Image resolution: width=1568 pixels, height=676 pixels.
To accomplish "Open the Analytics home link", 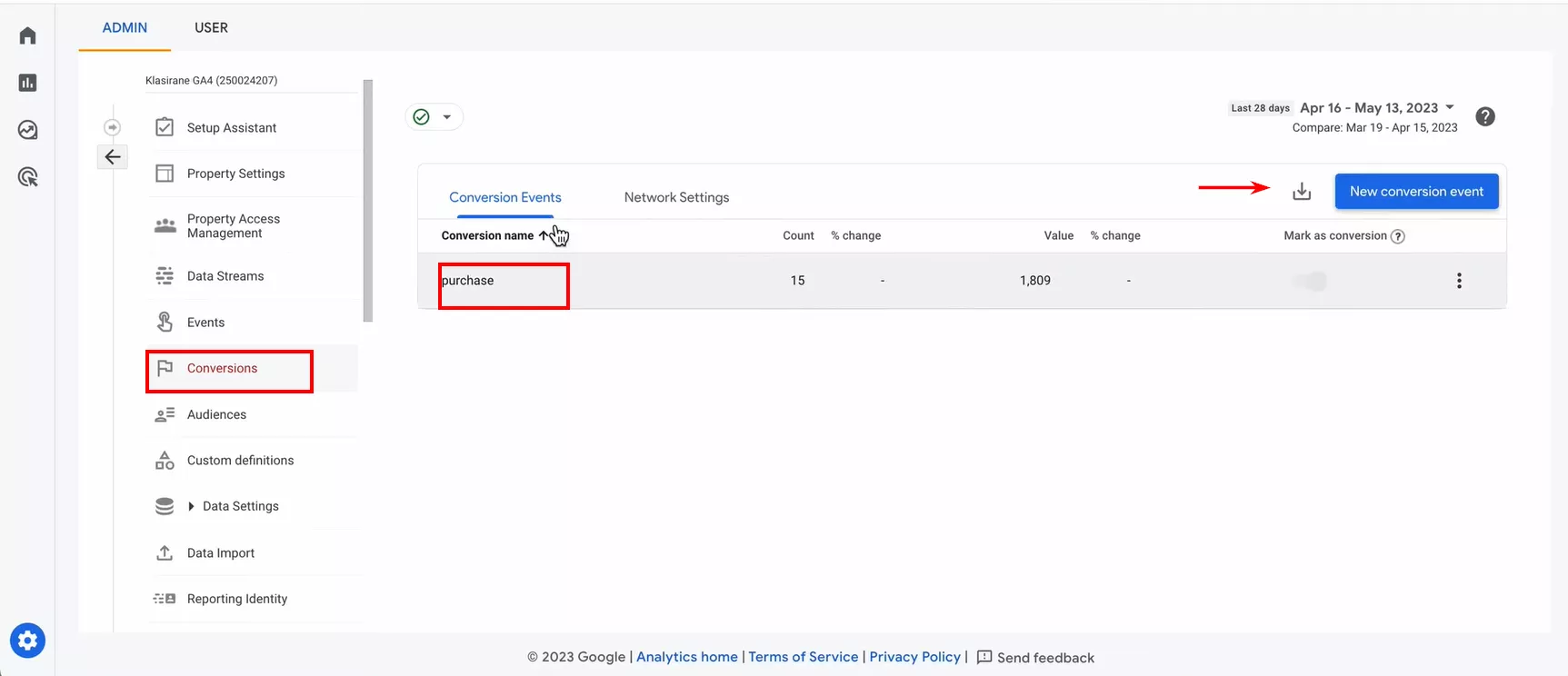I will 687,657.
